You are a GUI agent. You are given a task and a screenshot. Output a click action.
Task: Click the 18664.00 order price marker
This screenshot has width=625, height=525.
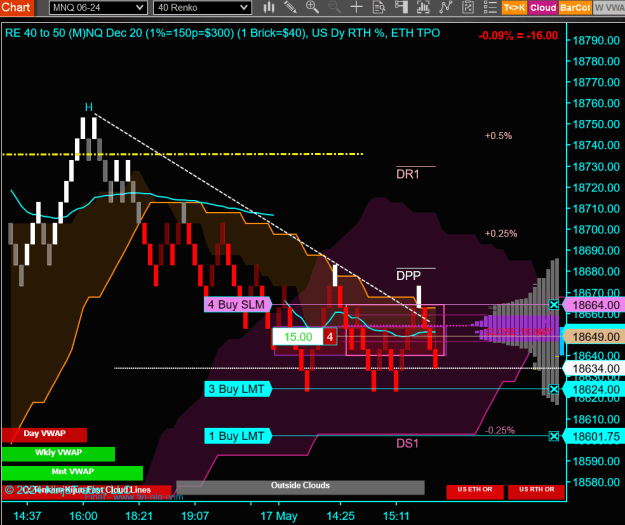pyautogui.click(x=594, y=305)
